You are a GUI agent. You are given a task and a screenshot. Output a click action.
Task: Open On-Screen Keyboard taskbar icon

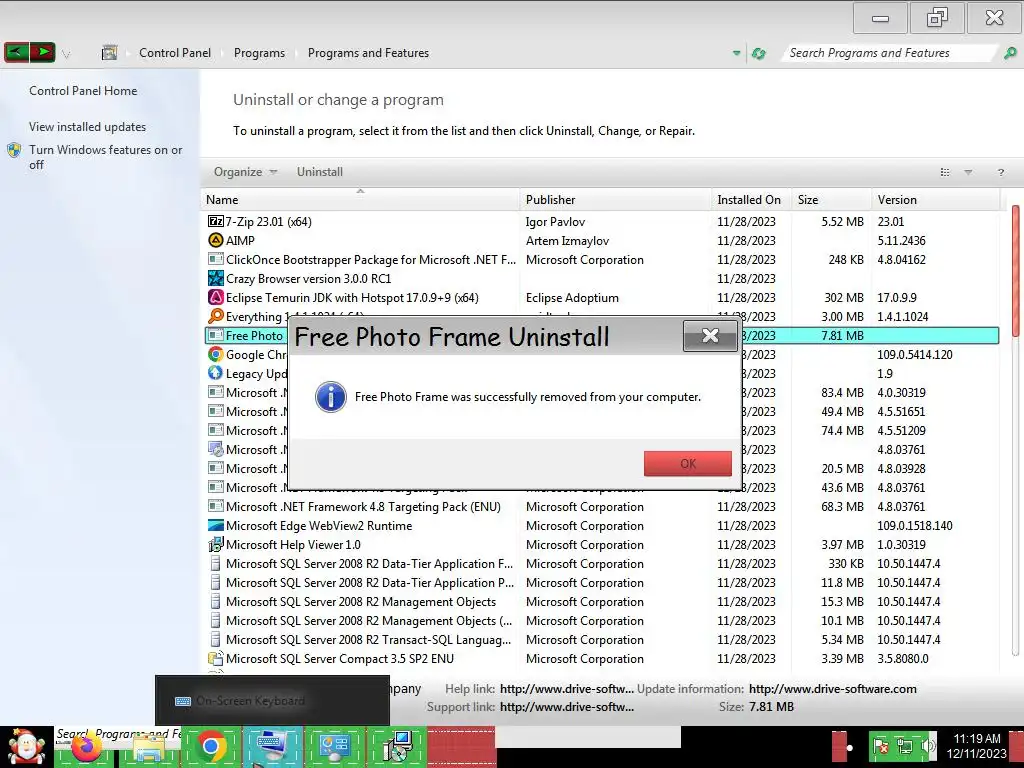[x=272, y=746]
